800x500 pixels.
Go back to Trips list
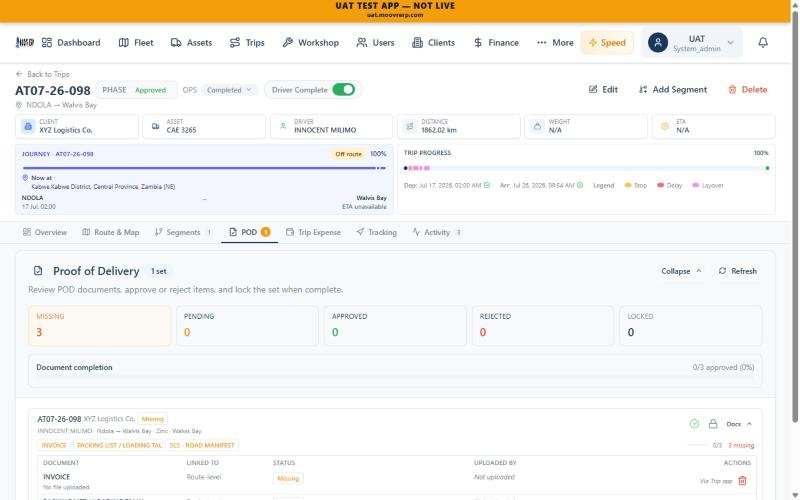point(42,74)
